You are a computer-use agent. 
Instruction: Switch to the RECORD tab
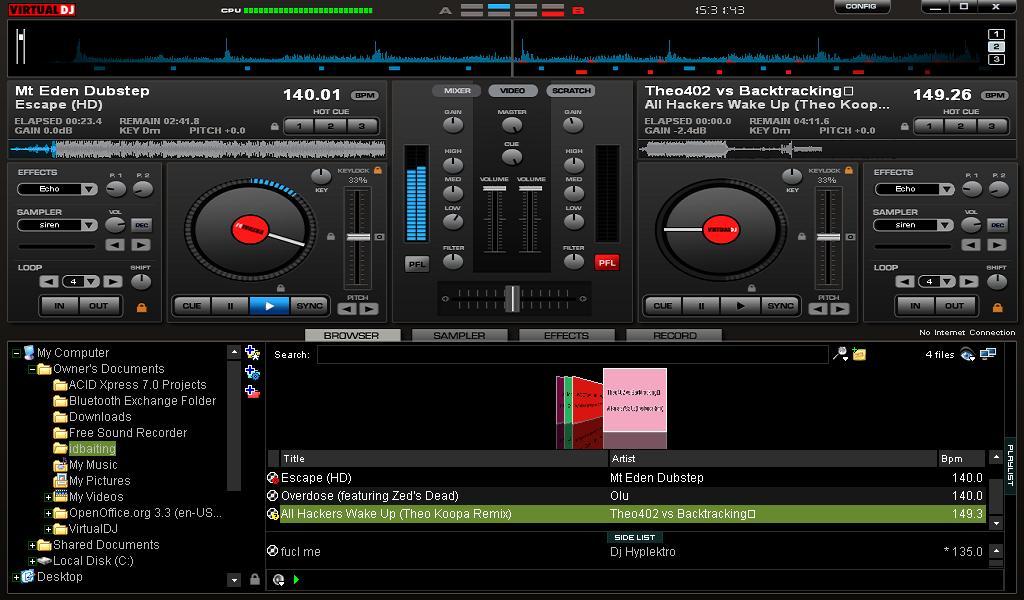(x=674, y=335)
